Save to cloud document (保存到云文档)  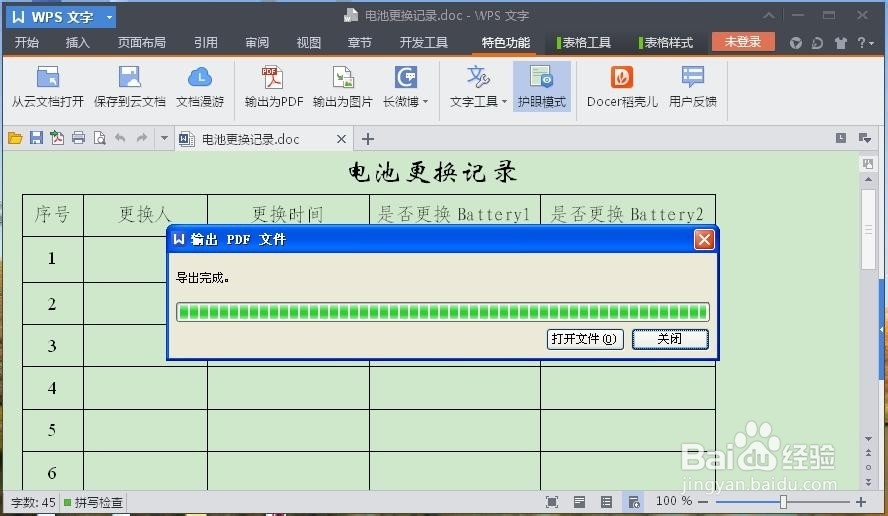(130, 87)
